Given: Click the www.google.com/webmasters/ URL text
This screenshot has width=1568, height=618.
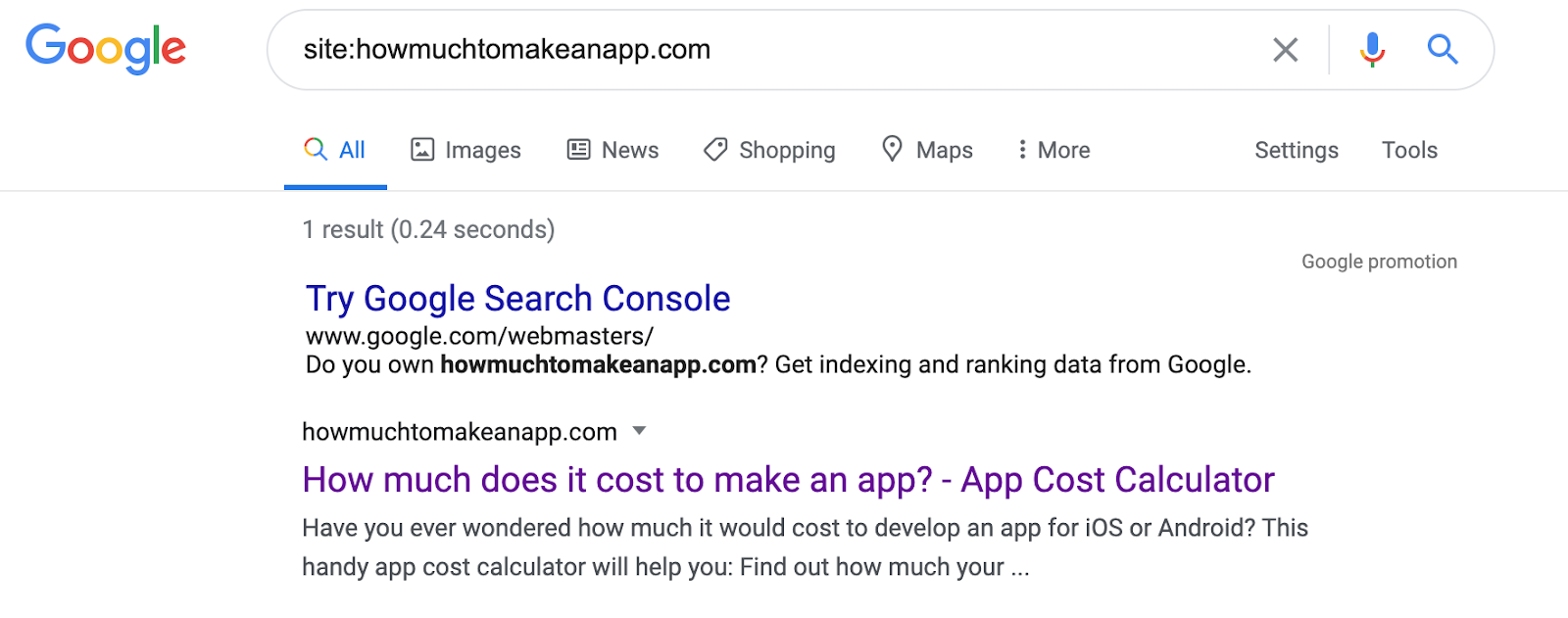Looking at the screenshot, I should [x=479, y=336].
